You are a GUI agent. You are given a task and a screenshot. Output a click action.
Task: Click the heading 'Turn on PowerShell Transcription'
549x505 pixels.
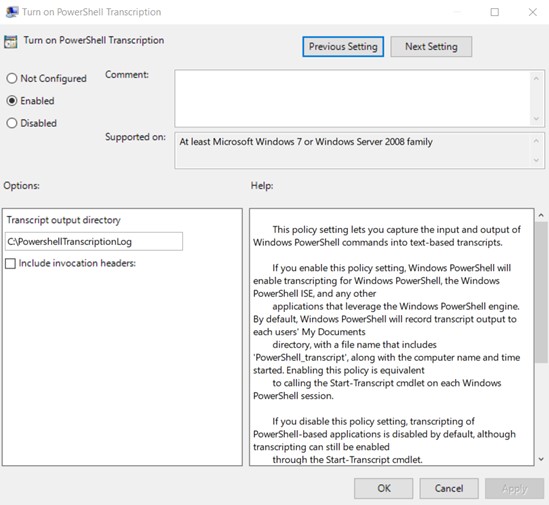[x=94, y=40]
